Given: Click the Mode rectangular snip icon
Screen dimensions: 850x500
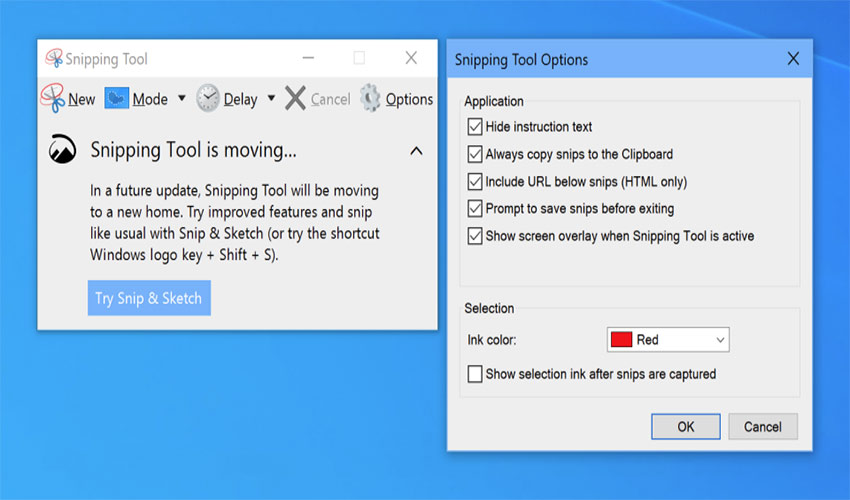Looking at the screenshot, I should pyautogui.click(x=117, y=98).
